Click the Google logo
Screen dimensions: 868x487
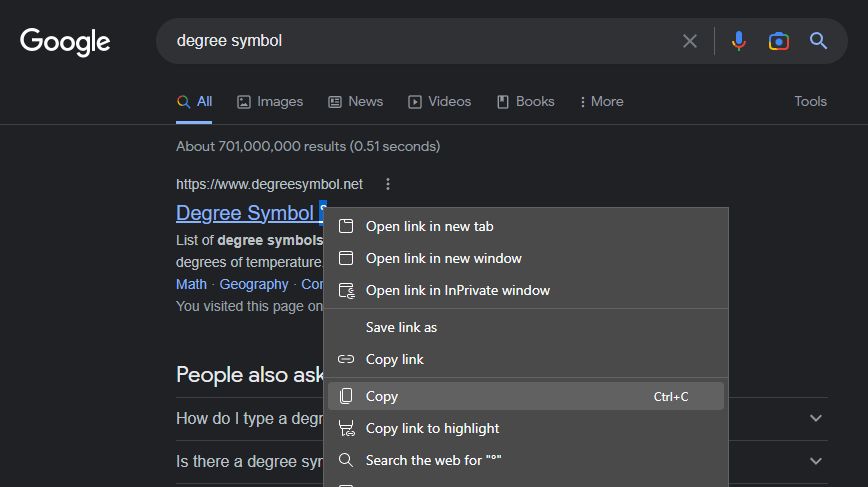point(65,42)
